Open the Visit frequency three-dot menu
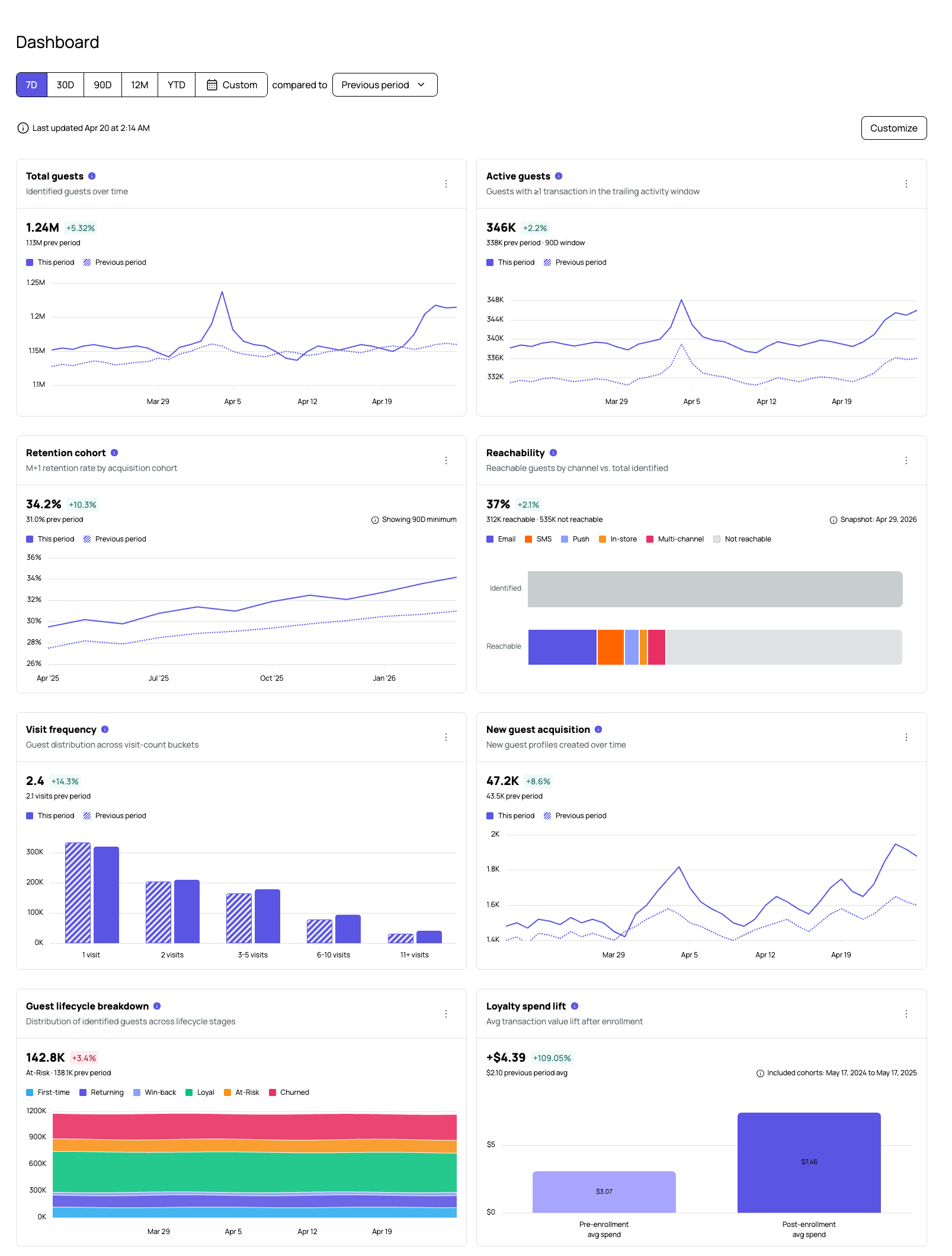 (446, 737)
